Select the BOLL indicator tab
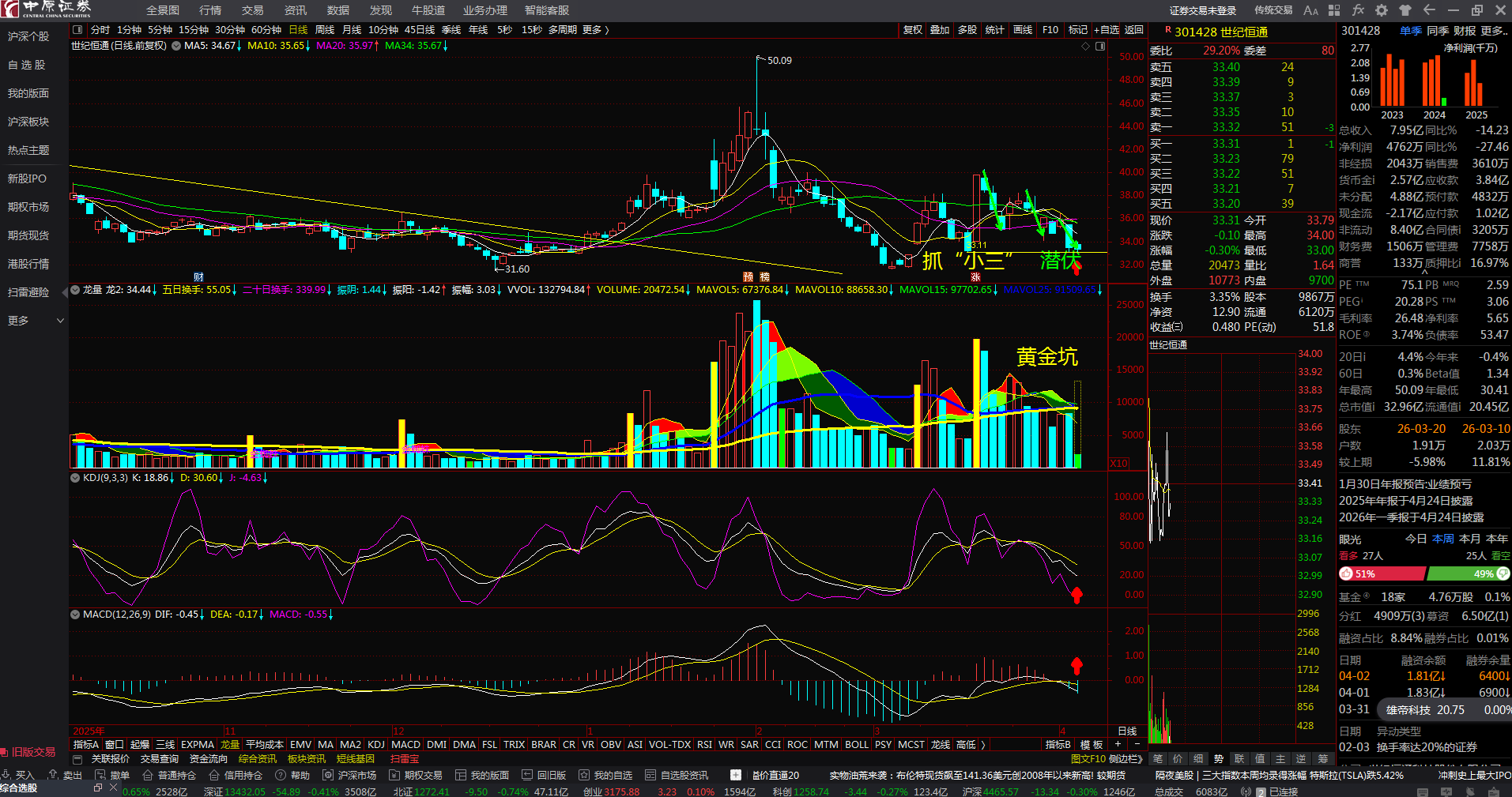 pos(857,744)
